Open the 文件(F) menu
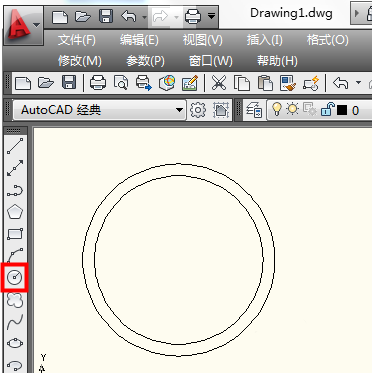 pos(77,40)
